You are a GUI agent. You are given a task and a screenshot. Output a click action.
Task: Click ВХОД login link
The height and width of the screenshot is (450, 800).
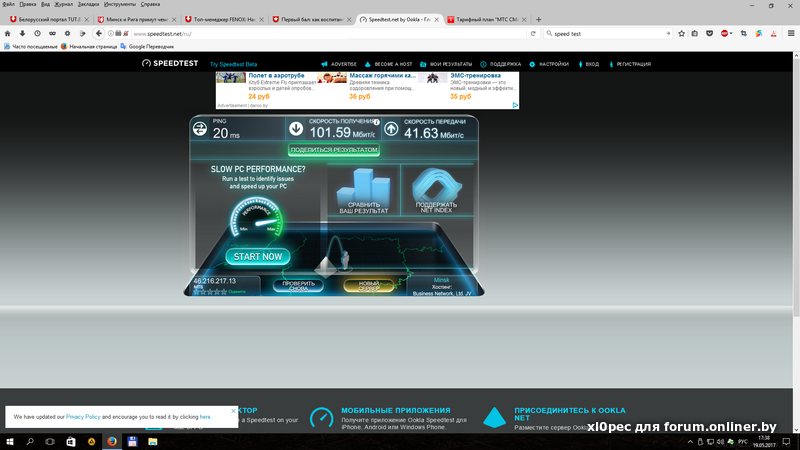coord(588,64)
